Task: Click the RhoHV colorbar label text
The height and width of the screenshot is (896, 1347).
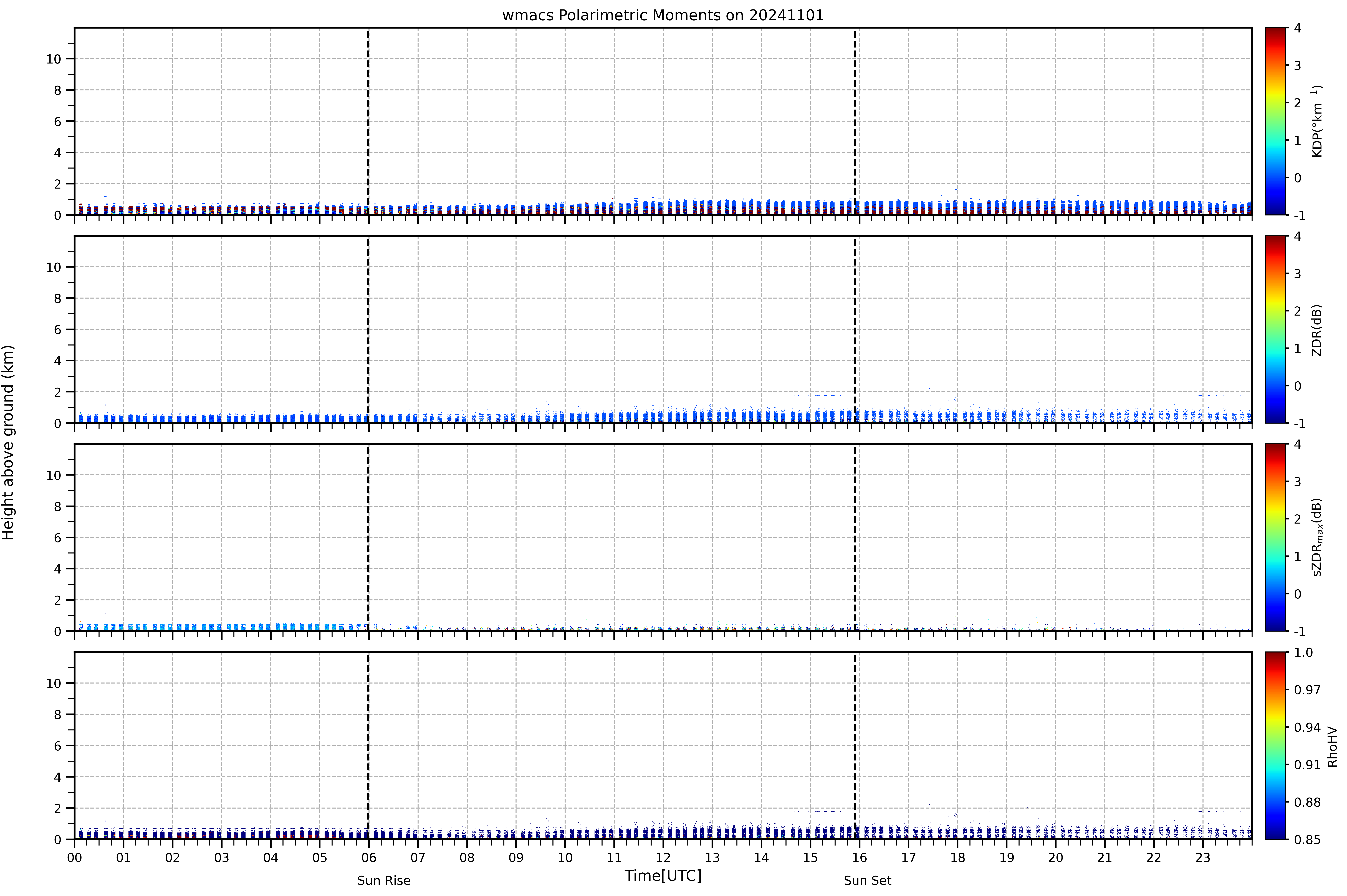Action: (x=1332, y=746)
